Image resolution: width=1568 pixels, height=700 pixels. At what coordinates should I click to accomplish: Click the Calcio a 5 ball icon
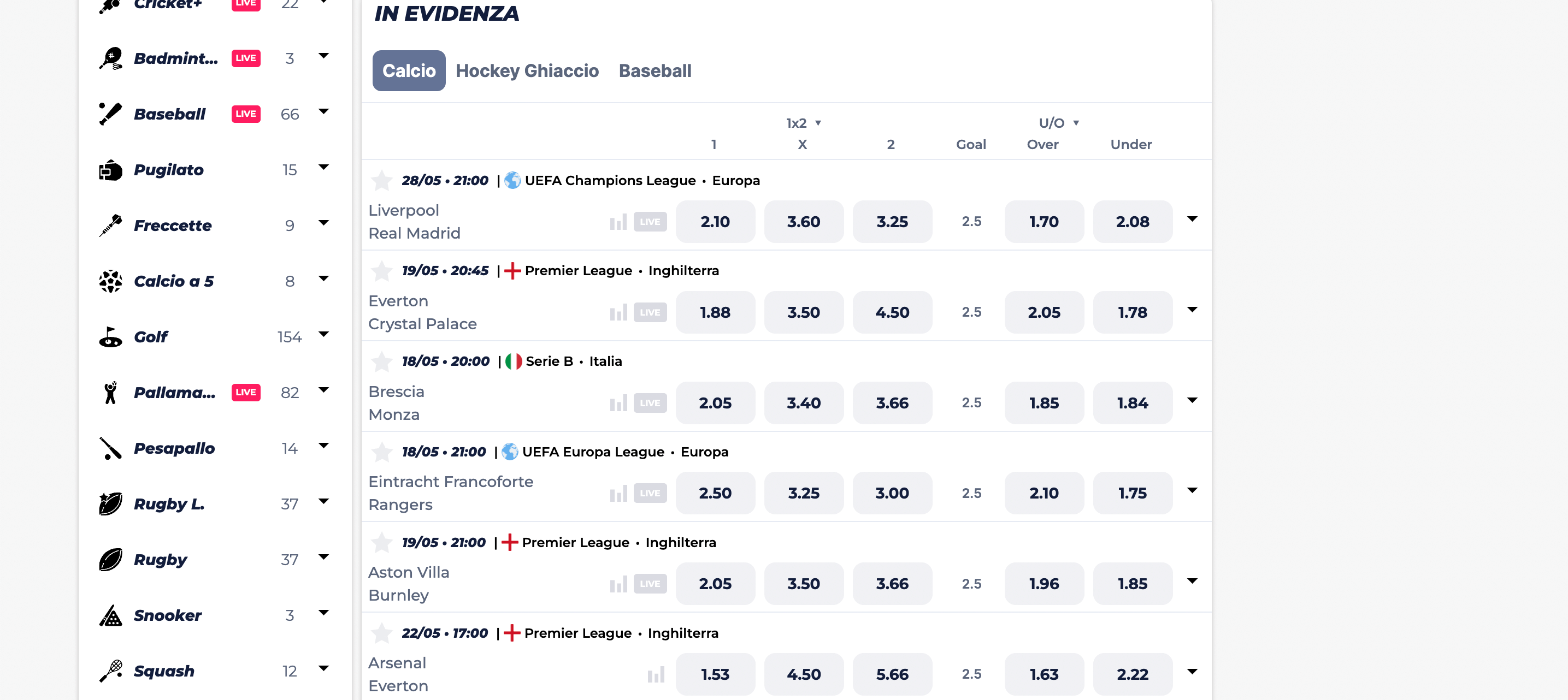coord(110,280)
